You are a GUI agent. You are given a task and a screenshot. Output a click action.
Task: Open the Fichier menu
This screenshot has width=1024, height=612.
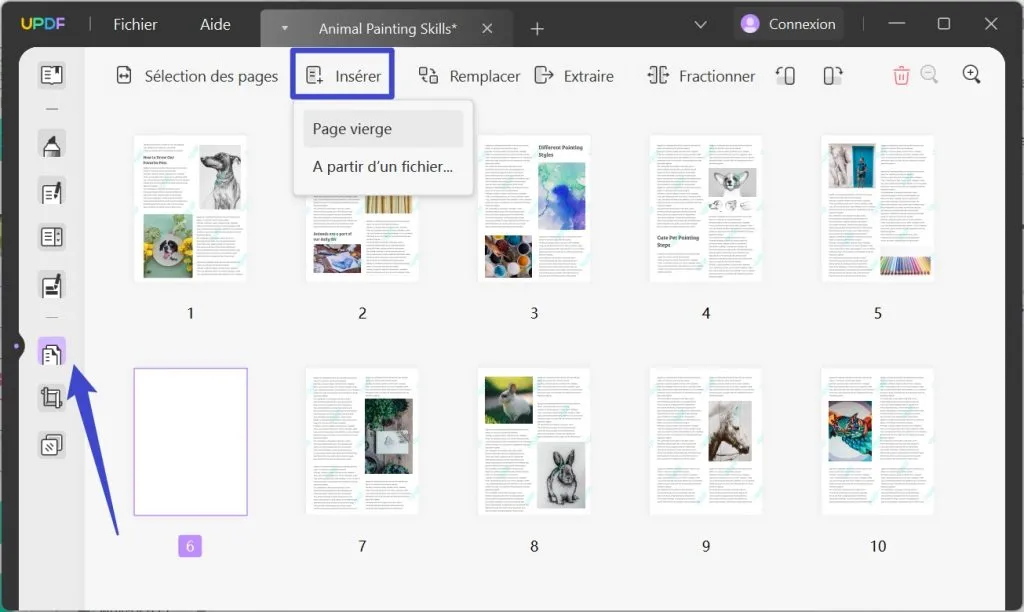pos(135,24)
